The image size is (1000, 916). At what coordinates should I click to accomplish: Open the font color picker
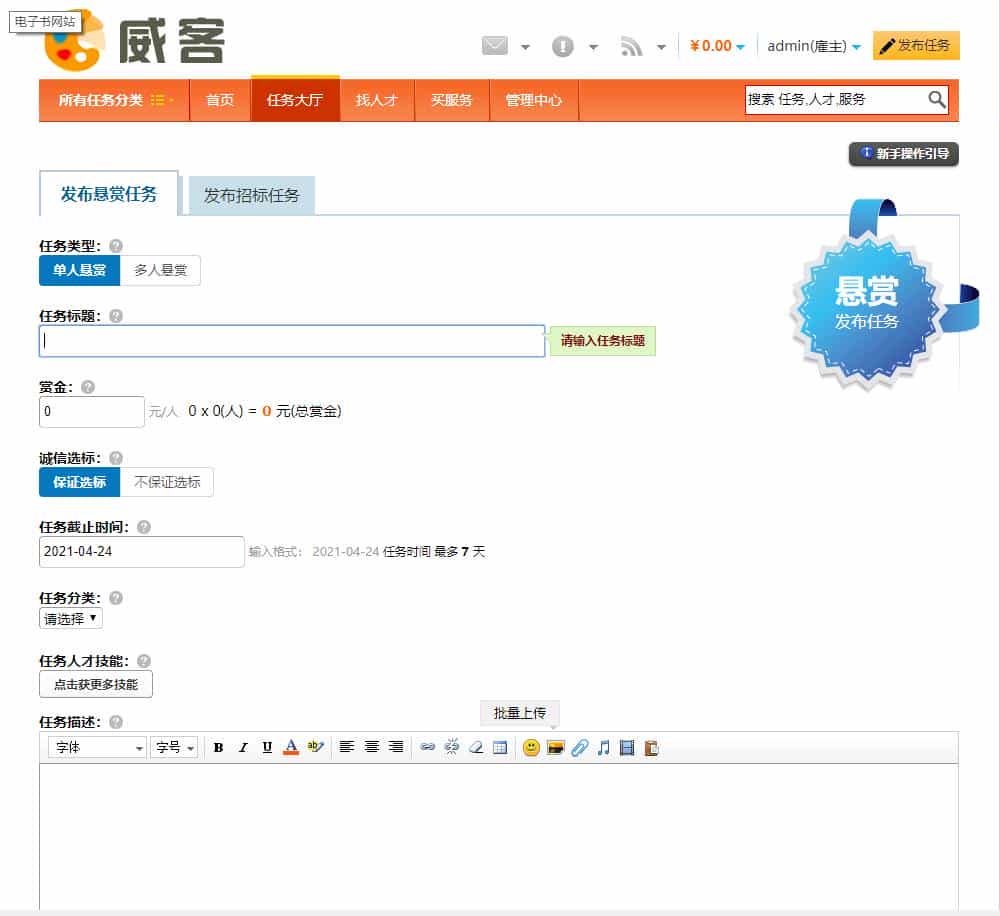291,748
